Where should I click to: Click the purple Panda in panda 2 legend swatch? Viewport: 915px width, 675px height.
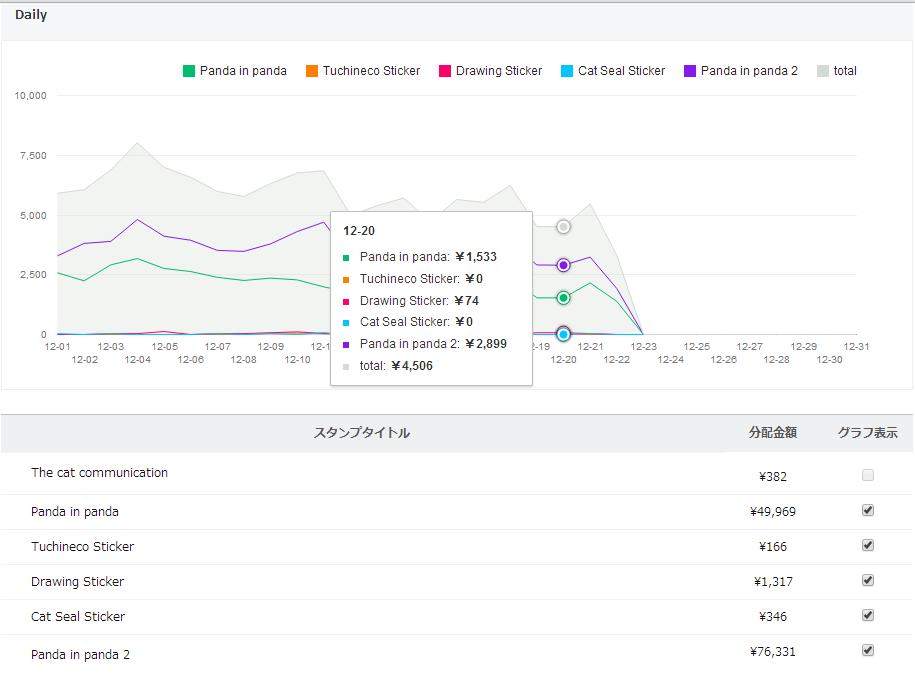point(690,71)
